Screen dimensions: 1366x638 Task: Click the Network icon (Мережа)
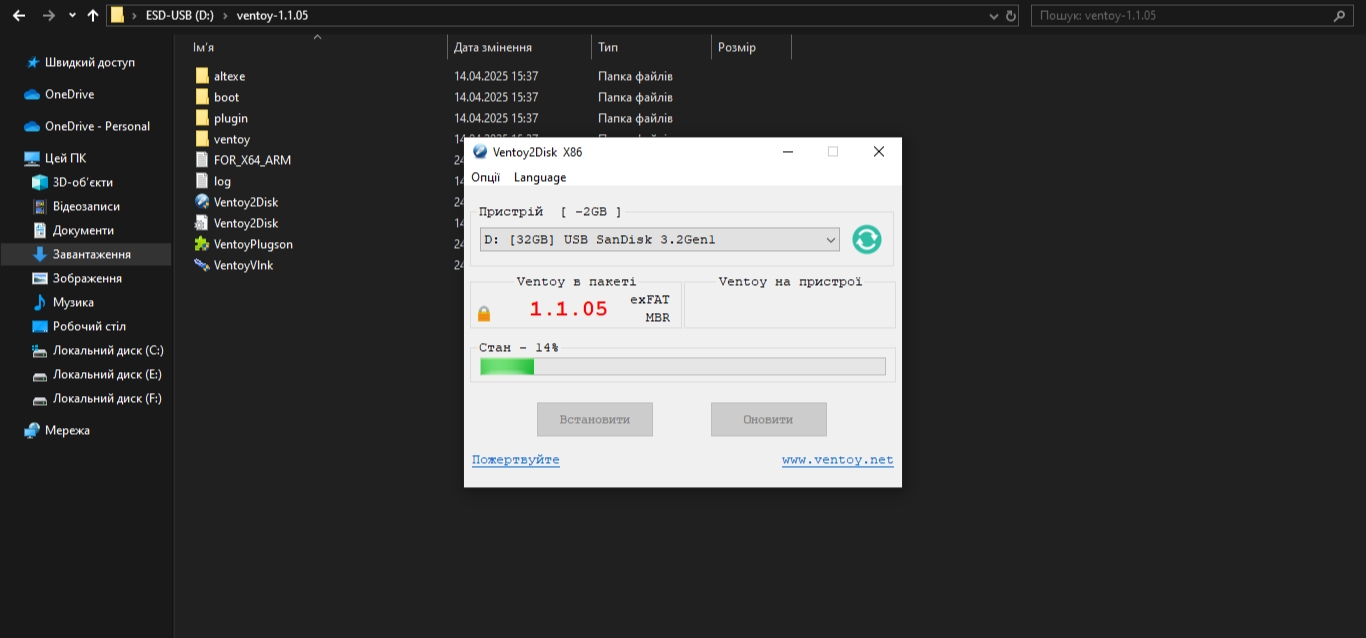point(32,430)
